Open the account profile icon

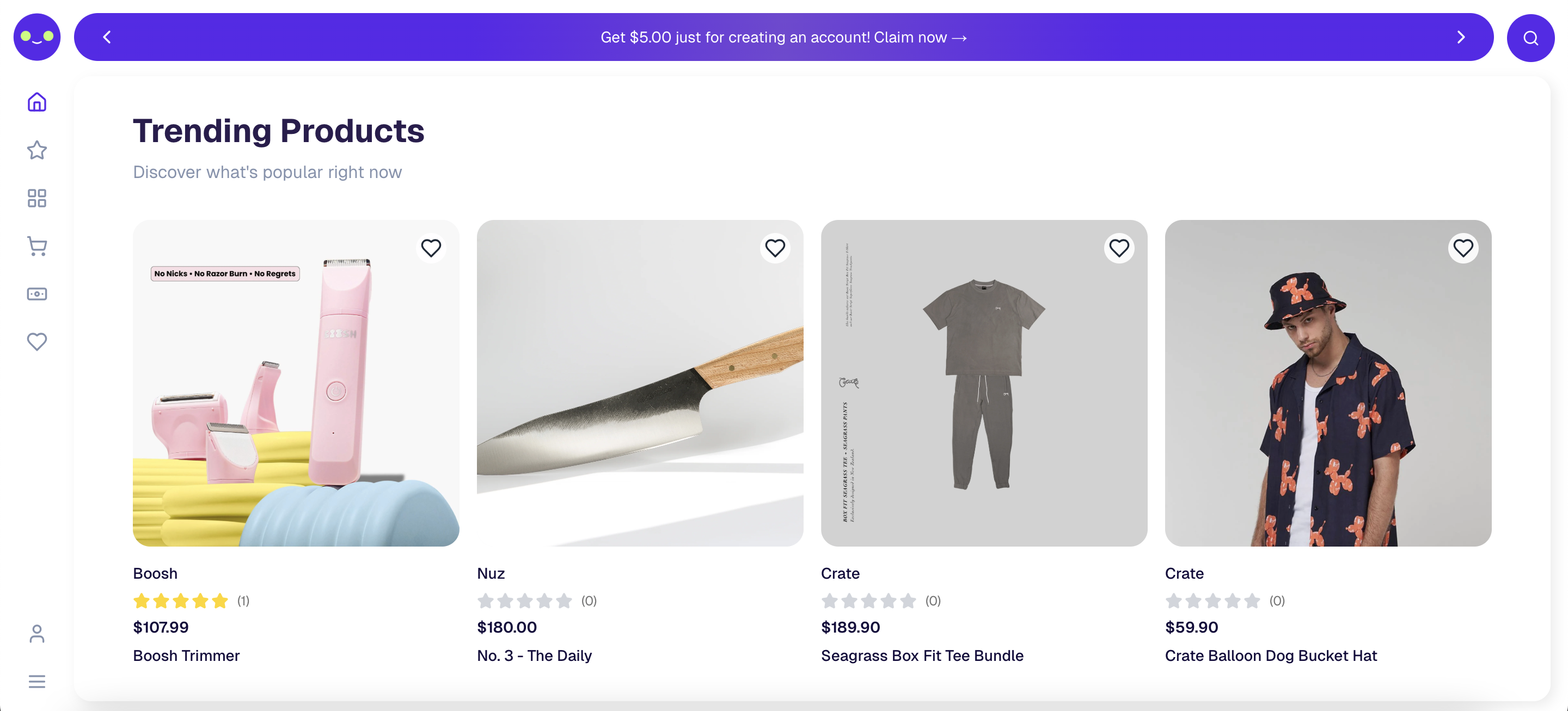click(x=36, y=634)
